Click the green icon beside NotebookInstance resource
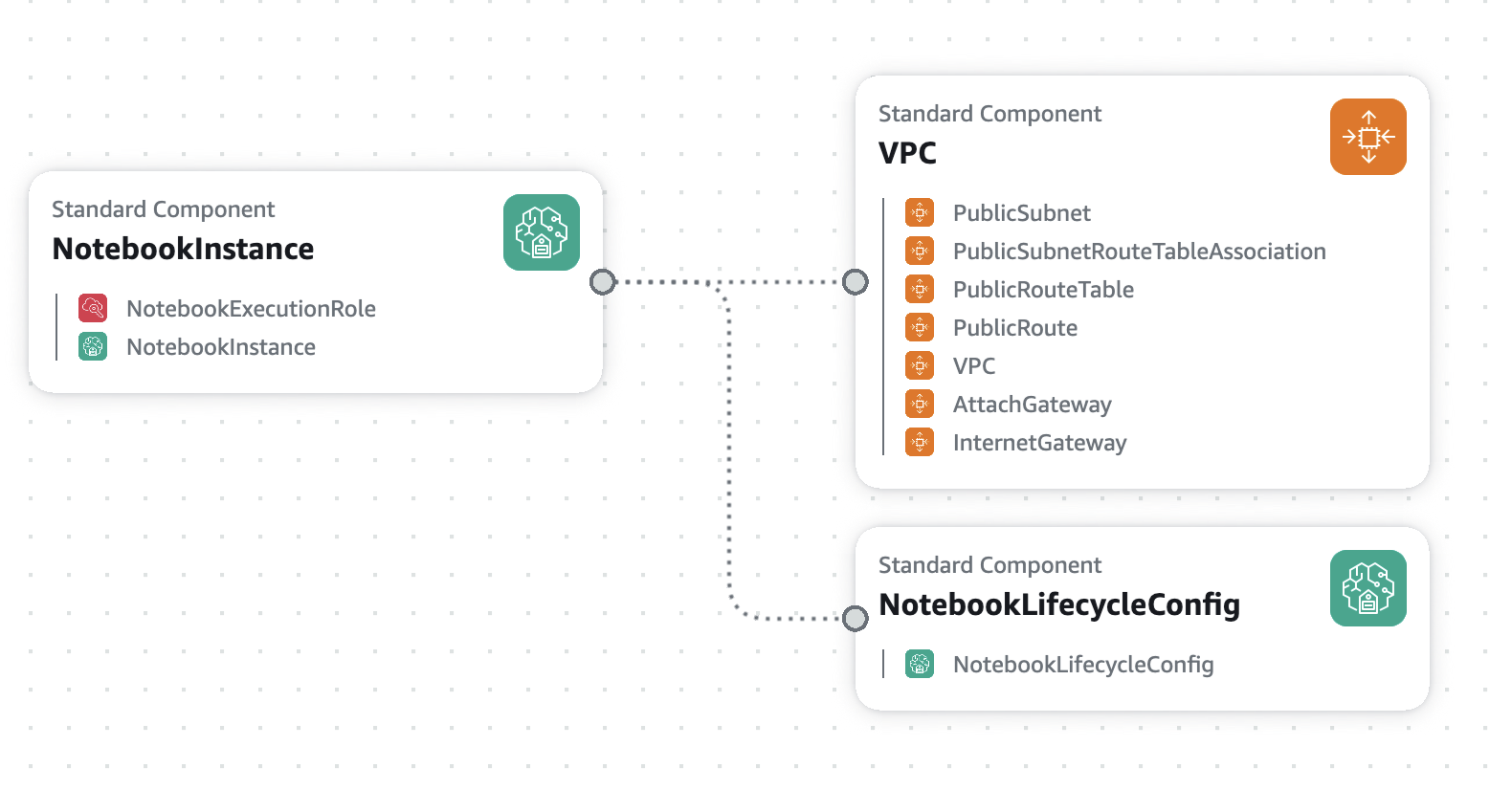1512x790 pixels. tap(93, 346)
